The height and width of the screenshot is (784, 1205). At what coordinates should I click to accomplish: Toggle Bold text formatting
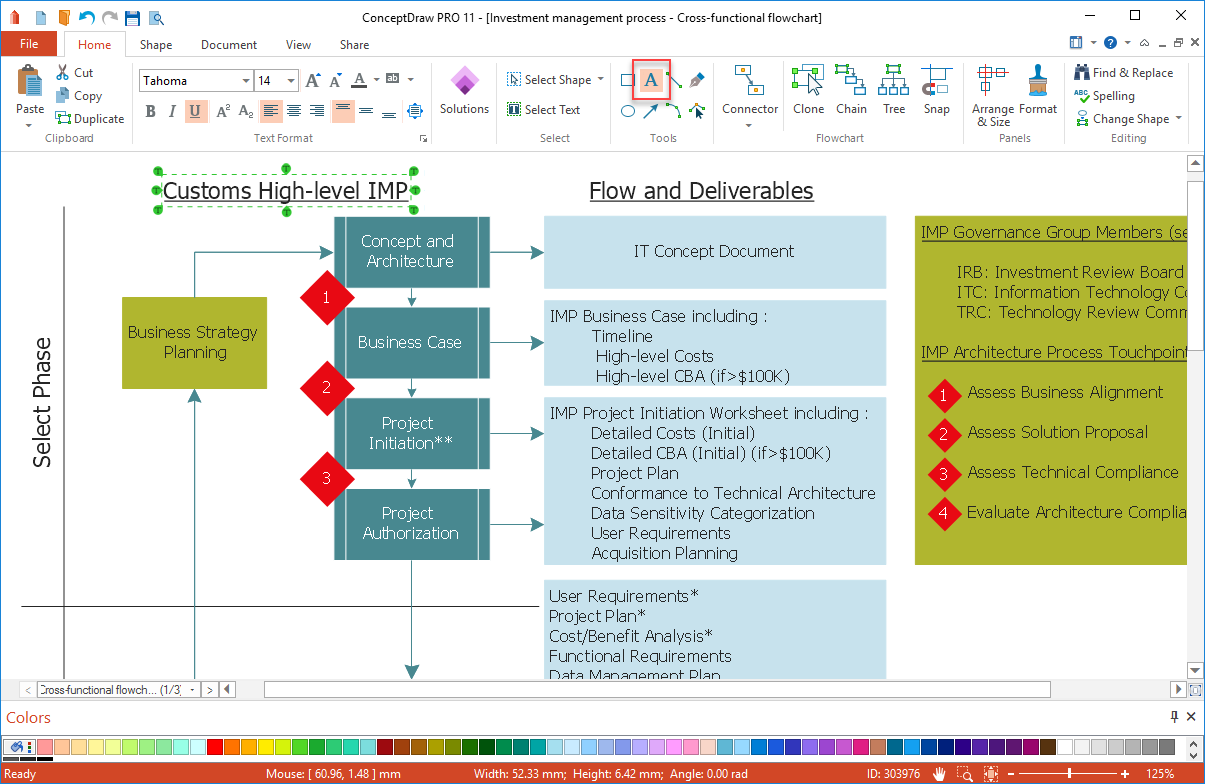151,111
